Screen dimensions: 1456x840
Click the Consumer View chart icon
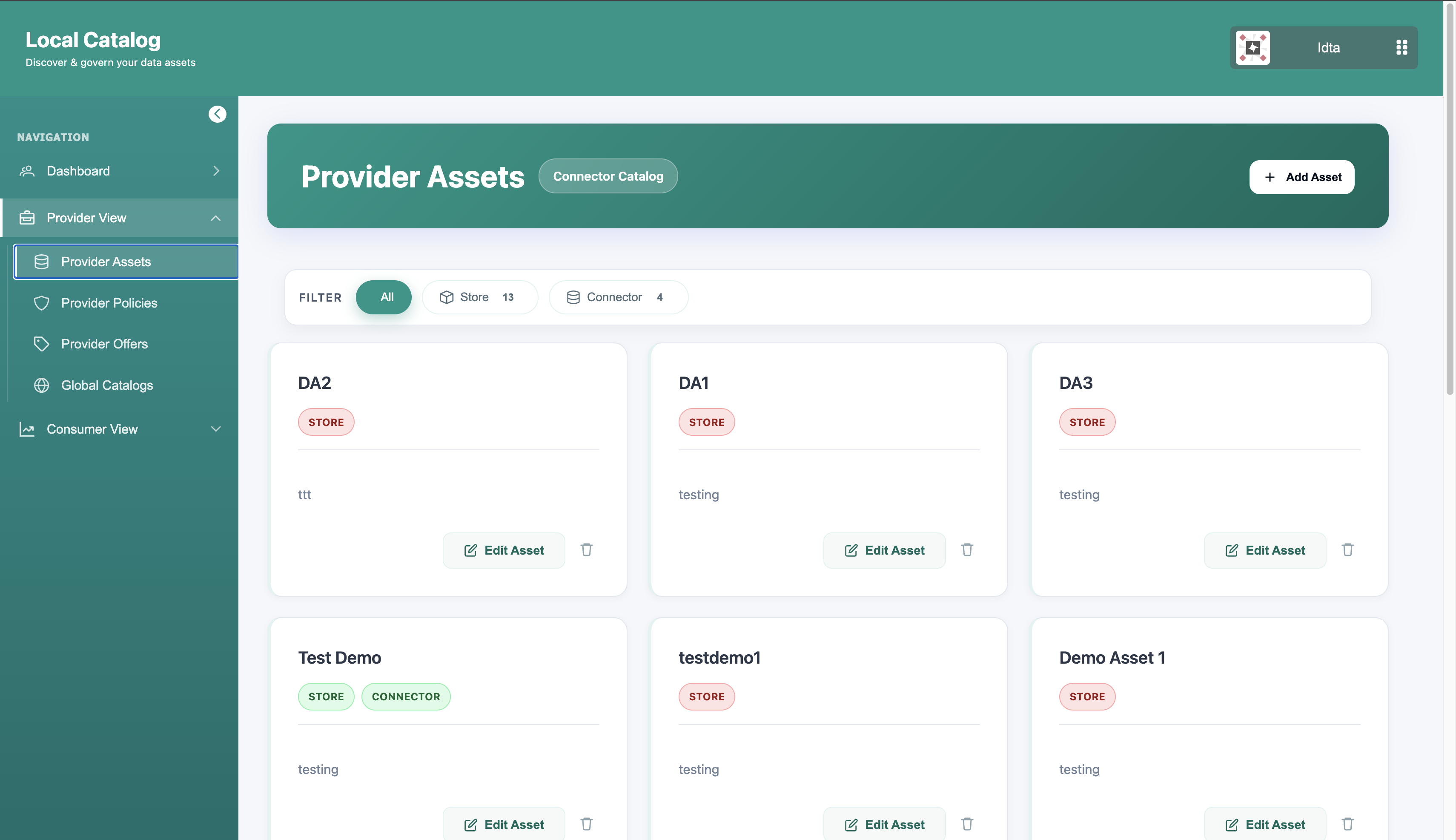tap(27, 429)
